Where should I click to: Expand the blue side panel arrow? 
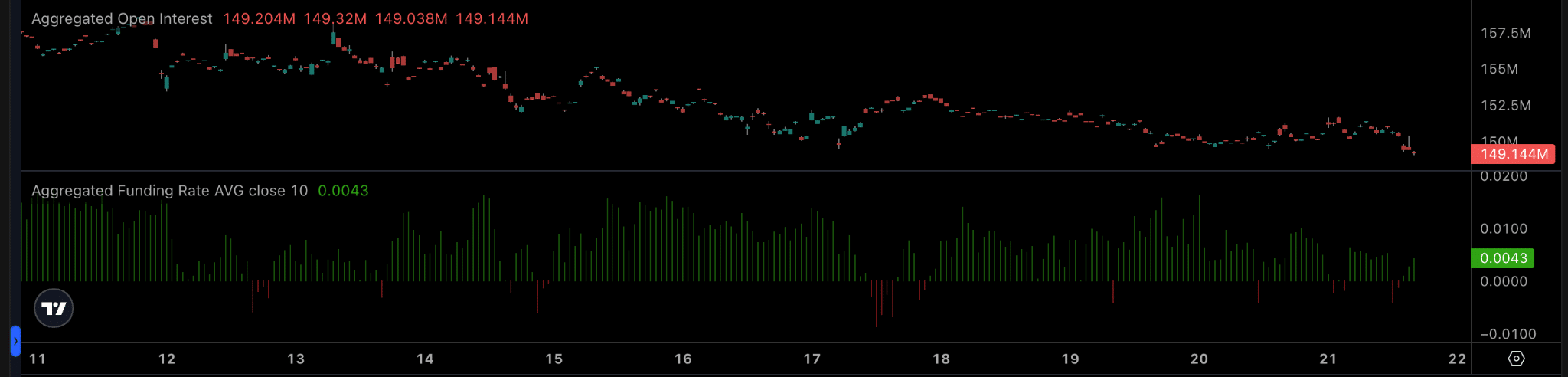[x=15, y=341]
